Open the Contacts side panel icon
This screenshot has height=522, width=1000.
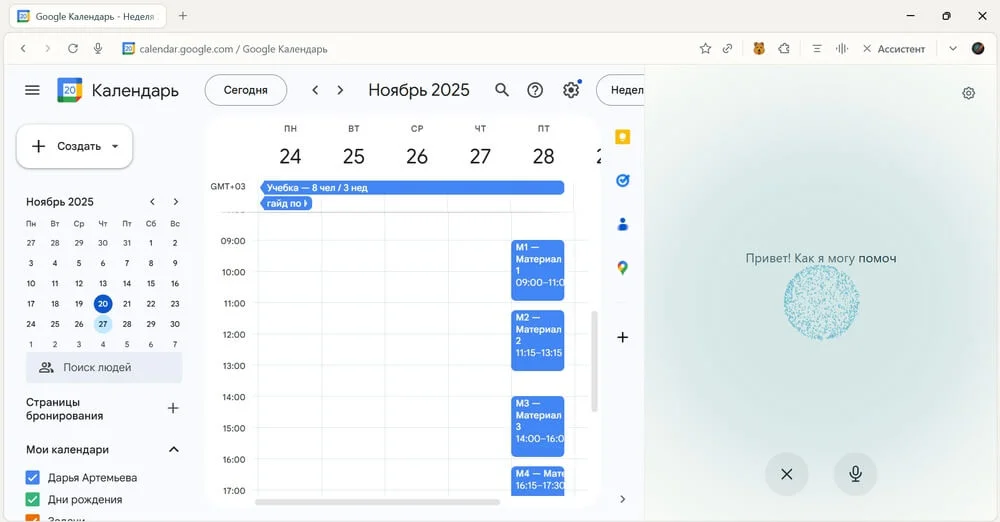point(622,224)
